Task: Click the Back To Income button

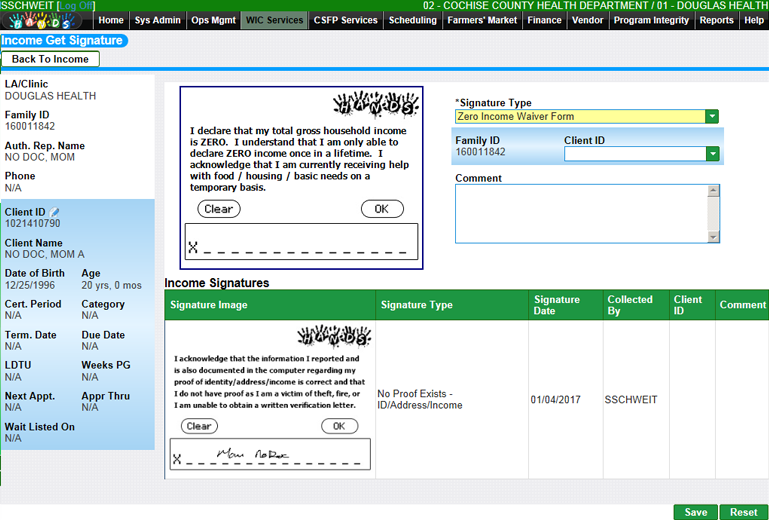Action: click(x=50, y=60)
